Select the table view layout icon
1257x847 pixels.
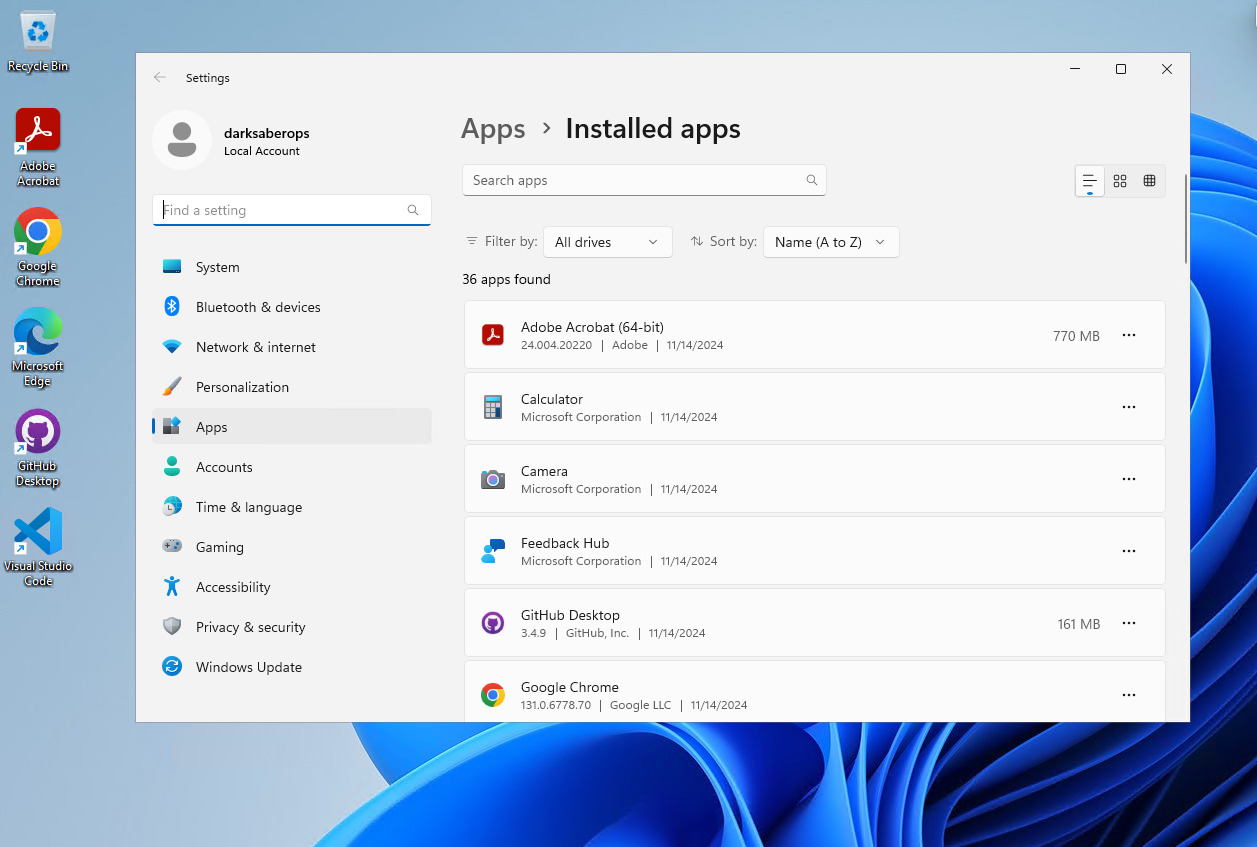pos(1149,181)
